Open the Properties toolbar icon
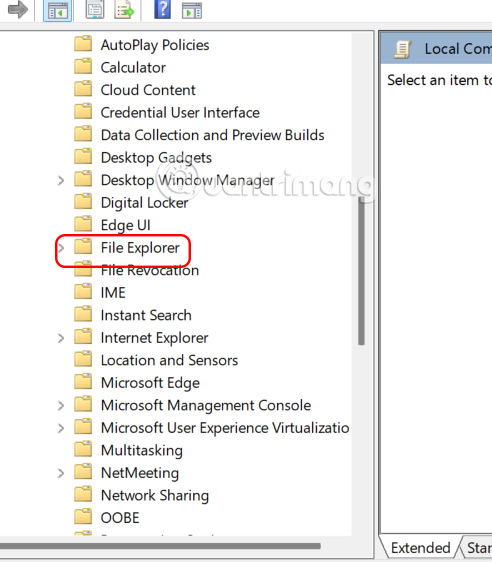This screenshot has height=562, width=492. 95,10
